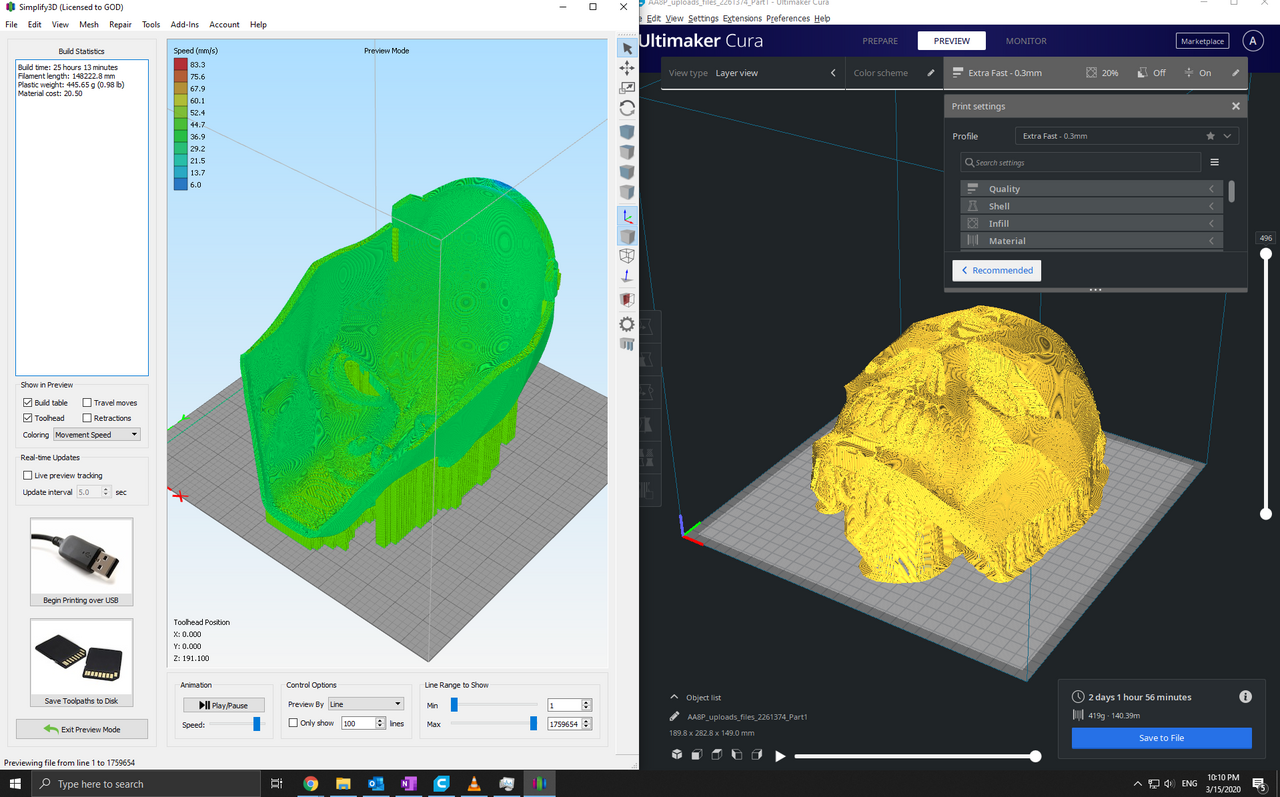This screenshot has height=797, width=1280.
Task: Edit the color scheme pencil icon
Action: [931, 73]
